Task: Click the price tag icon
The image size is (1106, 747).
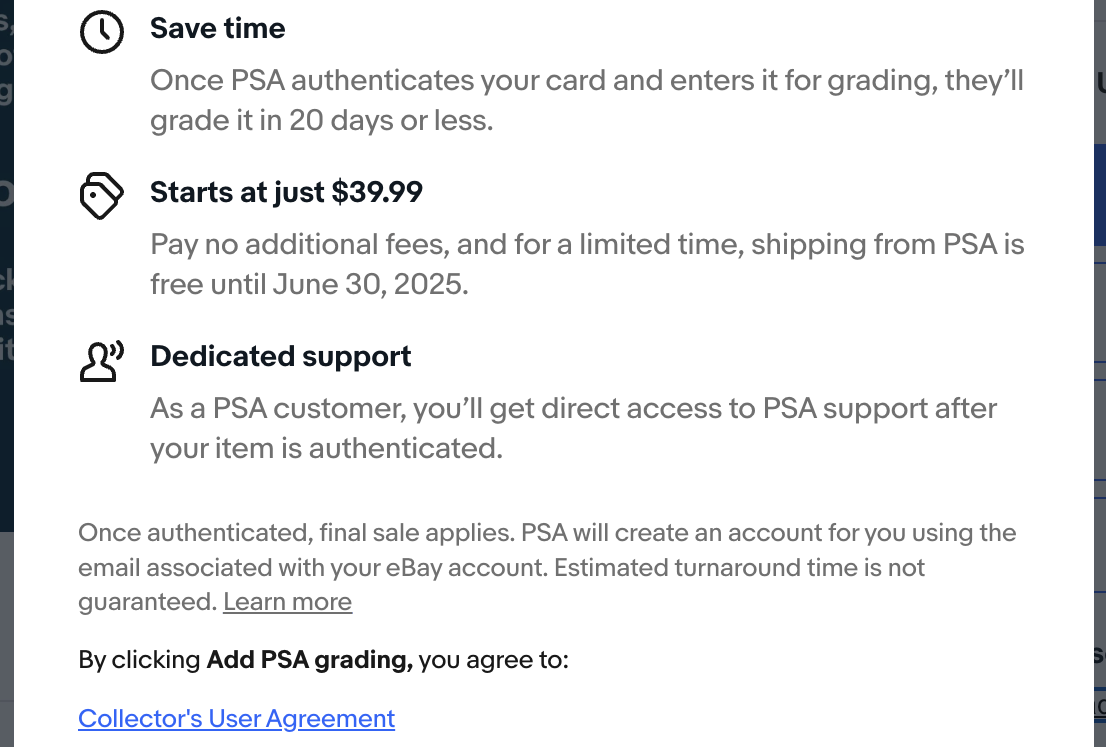Action: (x=101, y=195)
